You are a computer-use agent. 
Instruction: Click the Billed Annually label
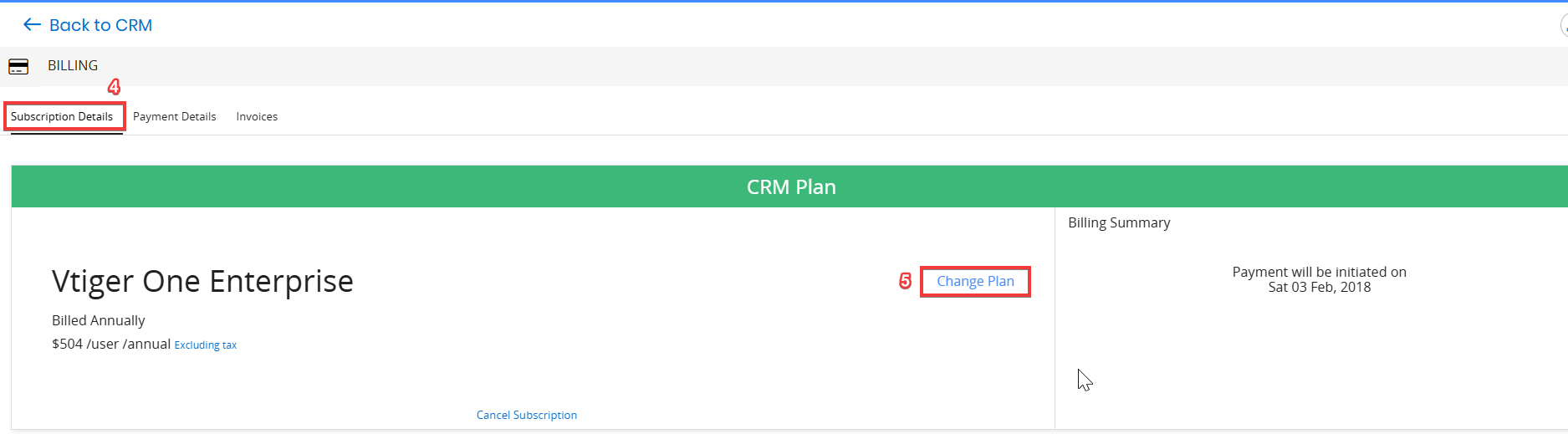click(x=99, y=320)
